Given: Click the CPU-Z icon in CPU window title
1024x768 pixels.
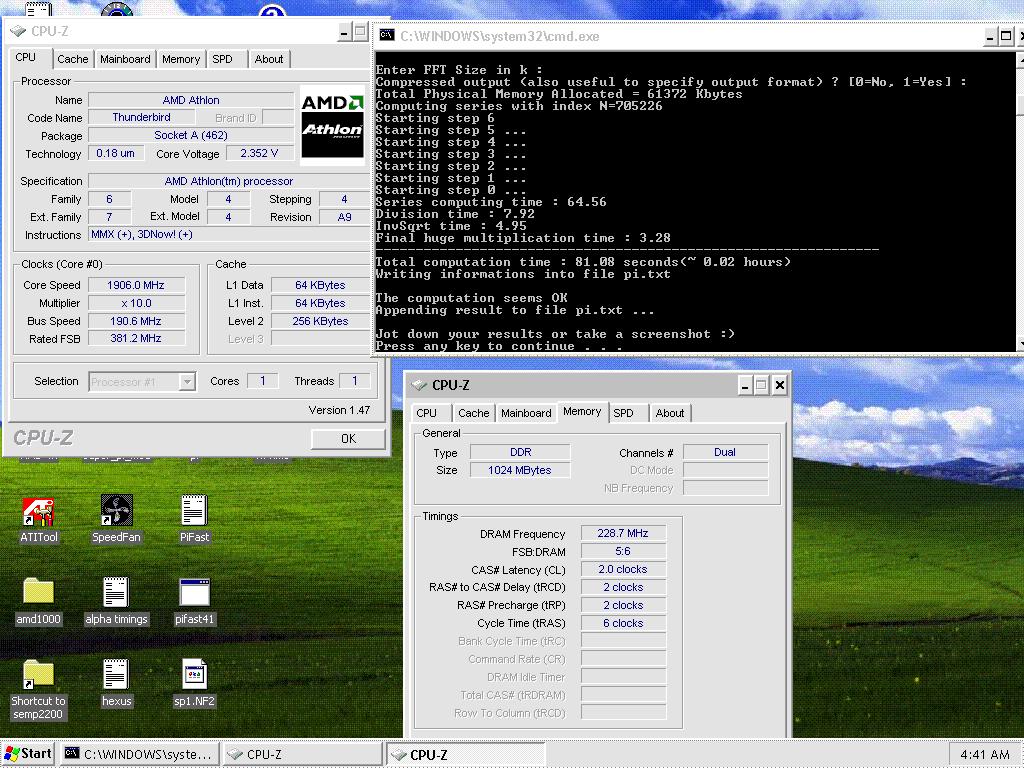Looking at the screenshot, I should [x=18, y=31].
